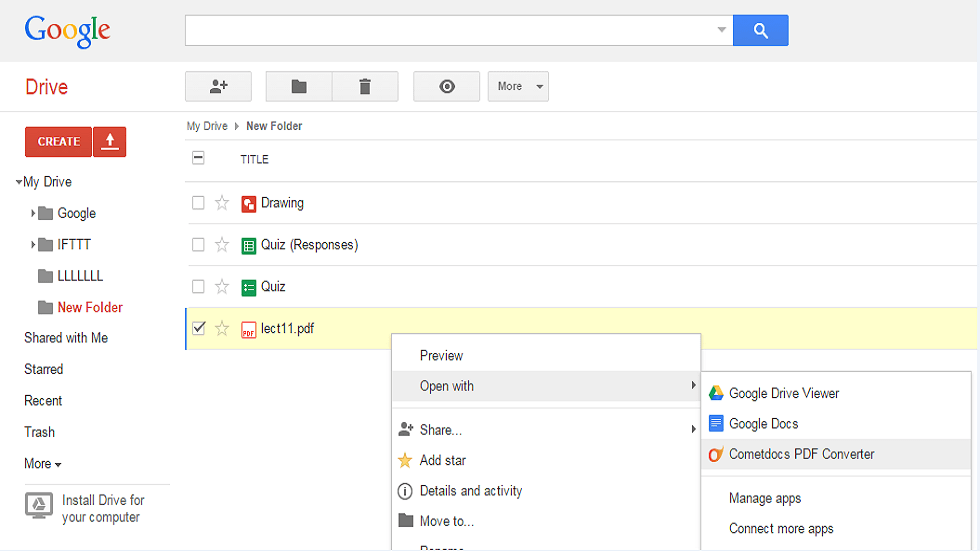The height and width of the screenshot is (551, 980).
Task: Click the IFTTT folder icon
Action: pos(45,245)
